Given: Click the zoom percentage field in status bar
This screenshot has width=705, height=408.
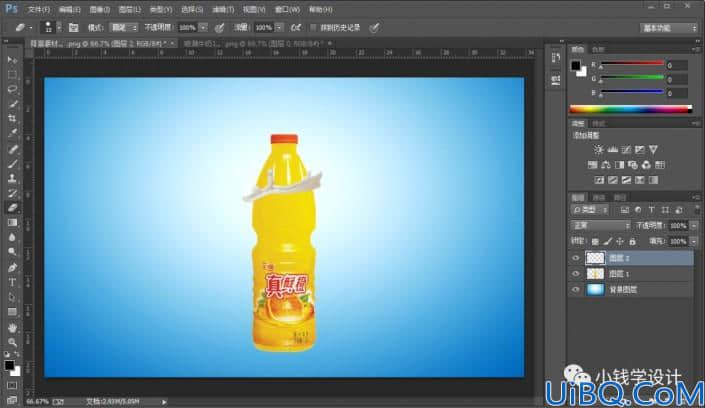Looking at the screenshot, I should [x=37, y=401].
